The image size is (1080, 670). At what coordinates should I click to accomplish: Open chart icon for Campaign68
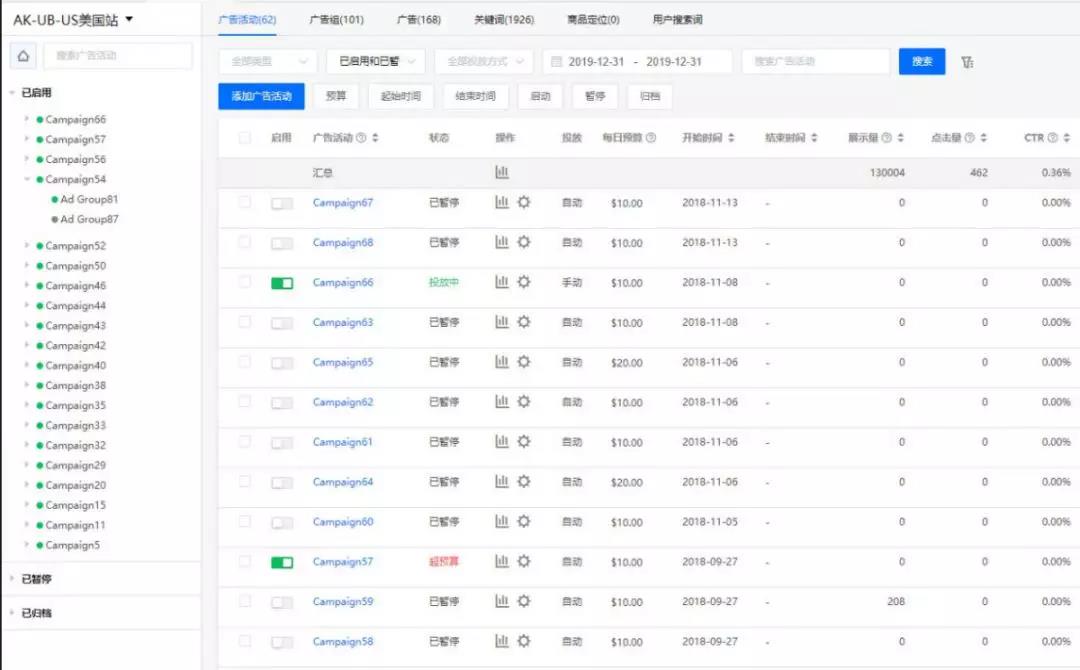502,242
